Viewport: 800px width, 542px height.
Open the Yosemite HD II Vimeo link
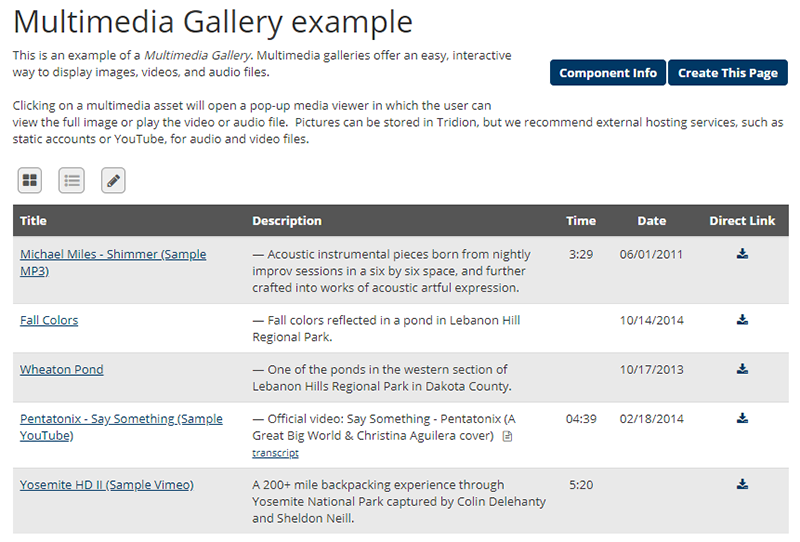click(x=106, y=485)
